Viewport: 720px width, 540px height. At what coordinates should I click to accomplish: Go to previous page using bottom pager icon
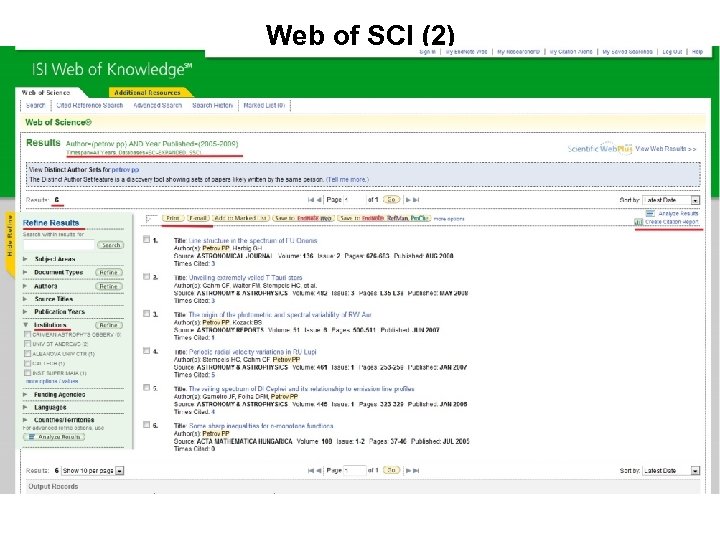point(319,471)
